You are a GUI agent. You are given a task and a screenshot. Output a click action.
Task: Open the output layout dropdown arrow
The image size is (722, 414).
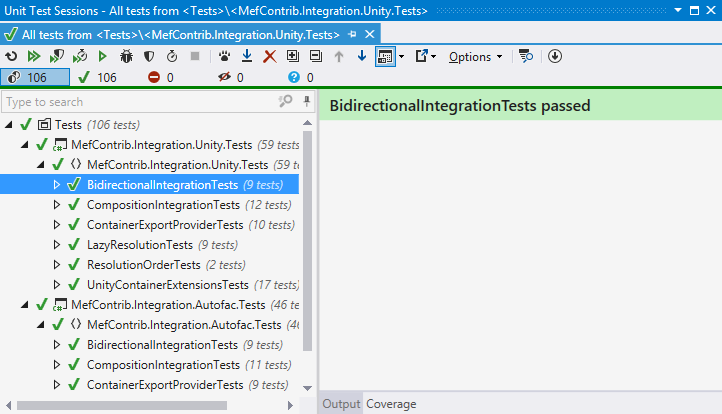point(402,57)
